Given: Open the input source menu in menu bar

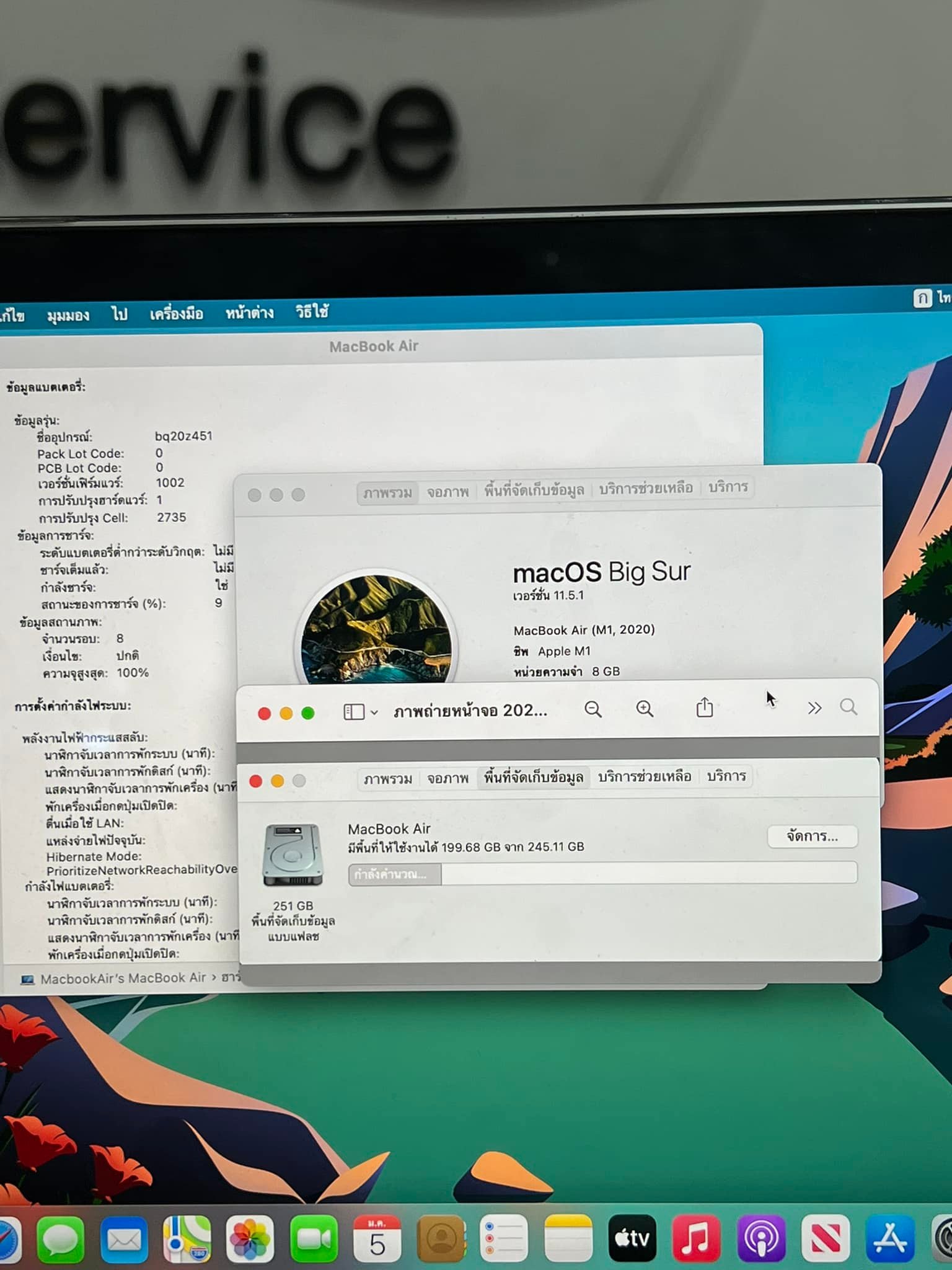Looking at the screenshot, I should 922,299.
